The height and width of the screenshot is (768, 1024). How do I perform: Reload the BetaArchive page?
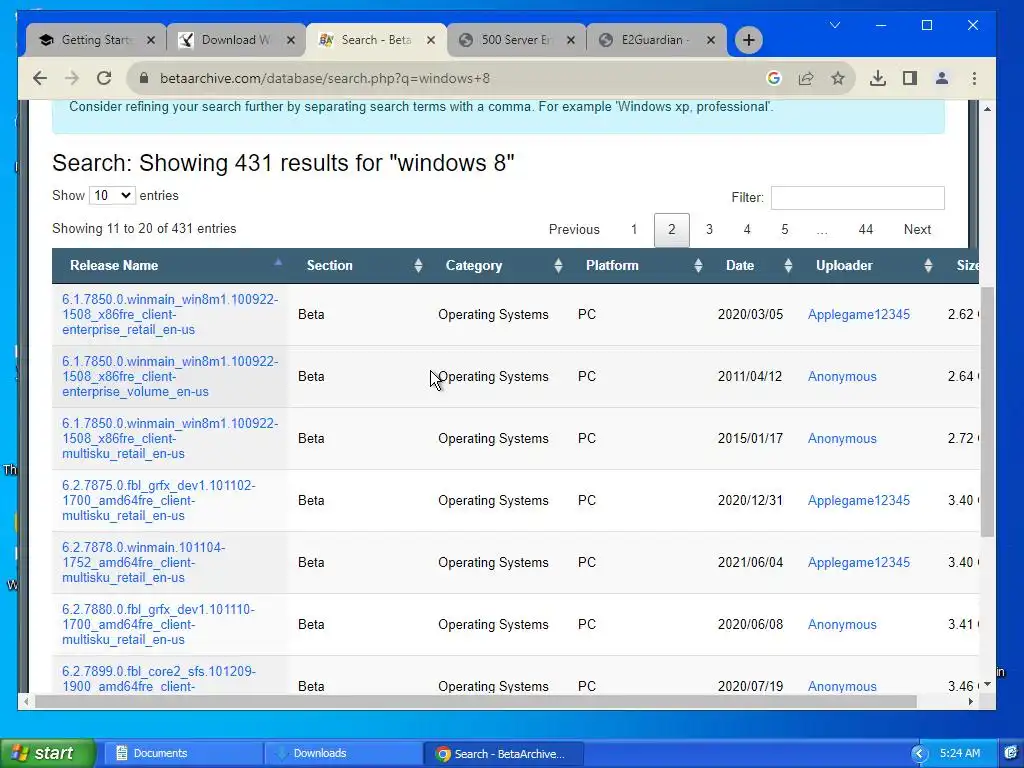pyautogui.click(x=104, y=78)
